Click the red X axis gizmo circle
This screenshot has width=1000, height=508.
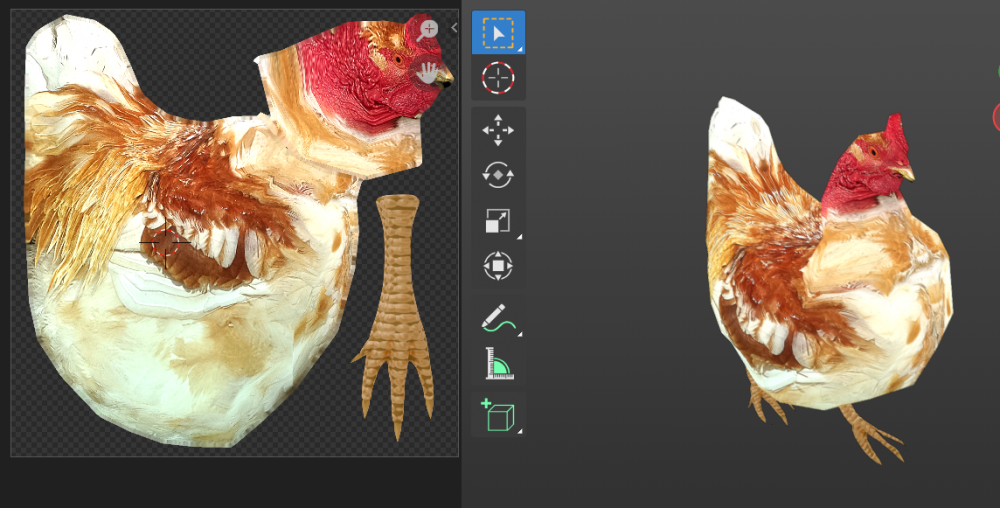[997, 117]
